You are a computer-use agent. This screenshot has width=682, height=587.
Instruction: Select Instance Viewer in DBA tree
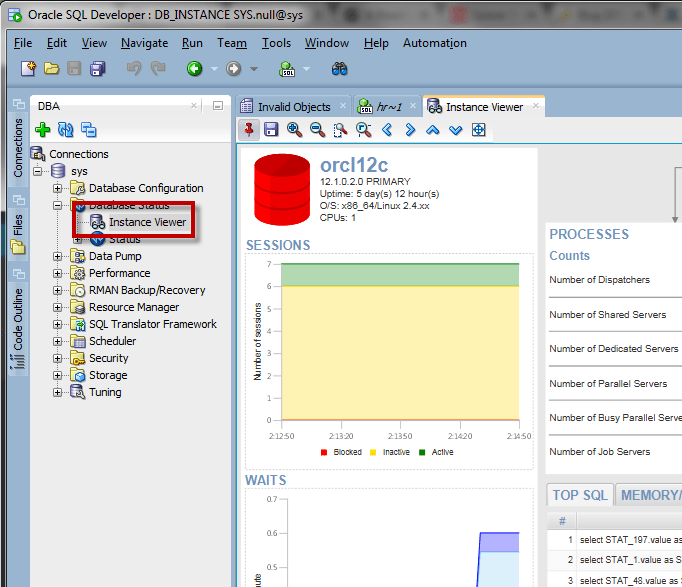click(147, 222)
